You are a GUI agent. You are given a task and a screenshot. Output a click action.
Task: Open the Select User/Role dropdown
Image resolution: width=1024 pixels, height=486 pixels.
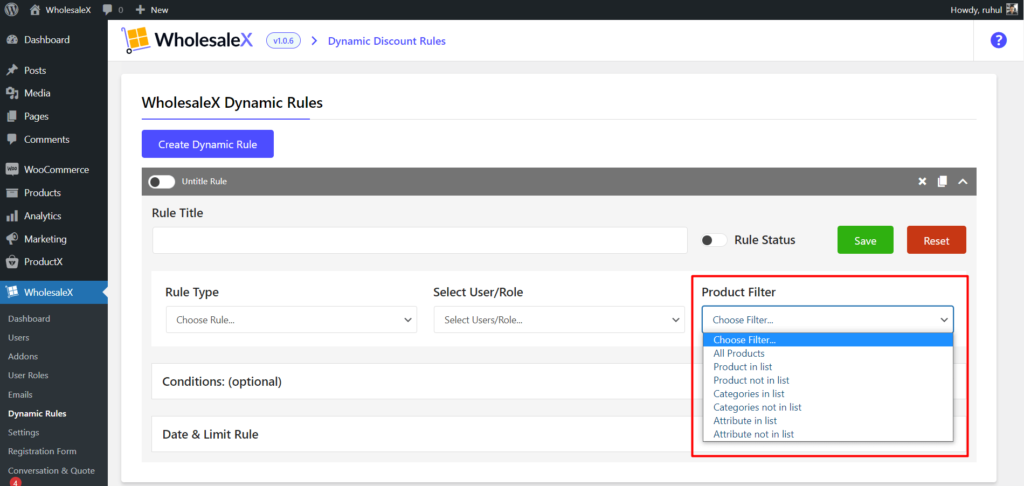click(x=559, y=319)
